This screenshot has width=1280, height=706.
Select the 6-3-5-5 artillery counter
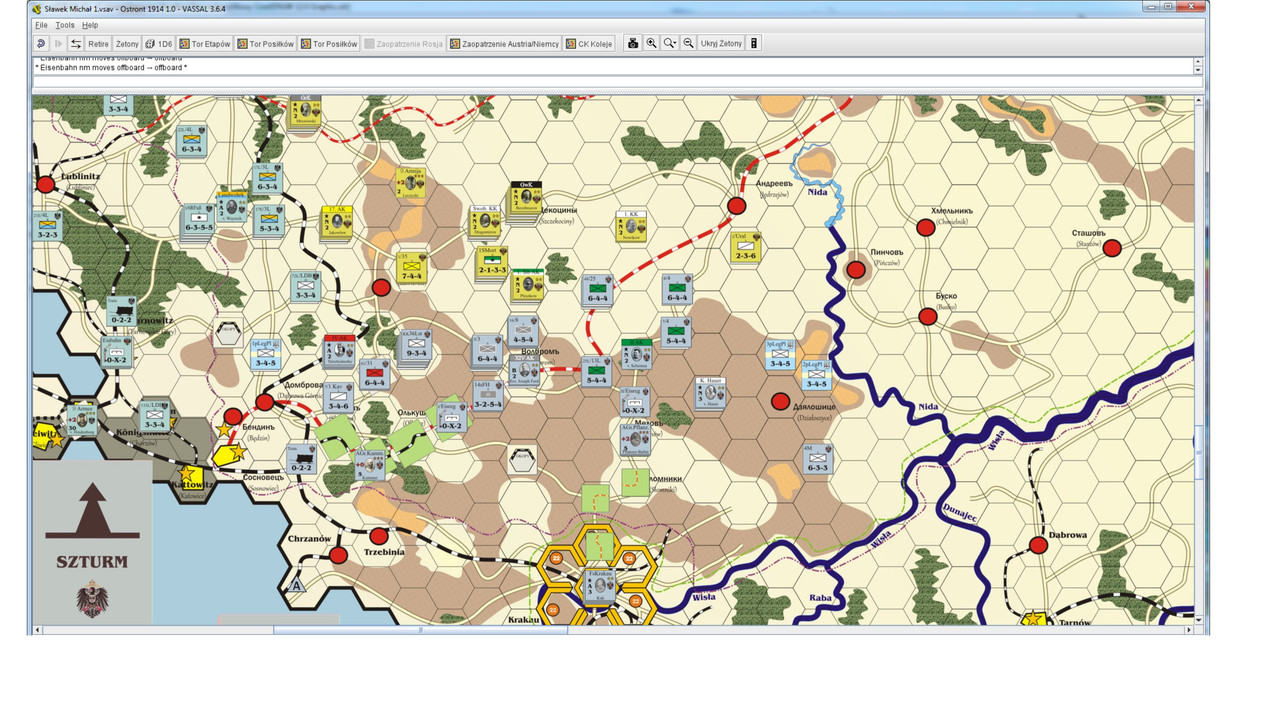coord(198,218)
